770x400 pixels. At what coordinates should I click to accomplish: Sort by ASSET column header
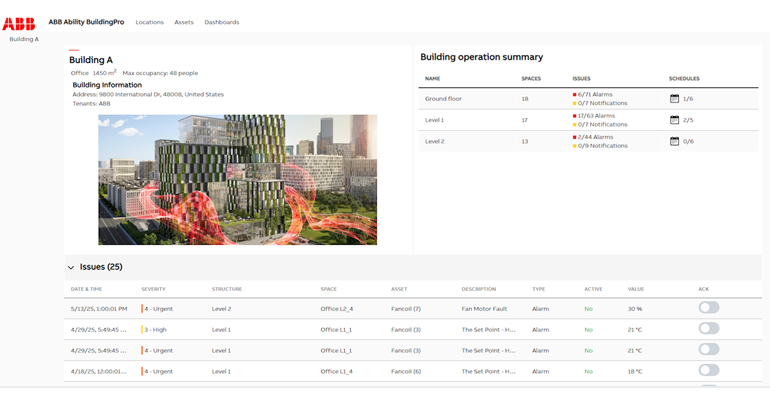399,289
